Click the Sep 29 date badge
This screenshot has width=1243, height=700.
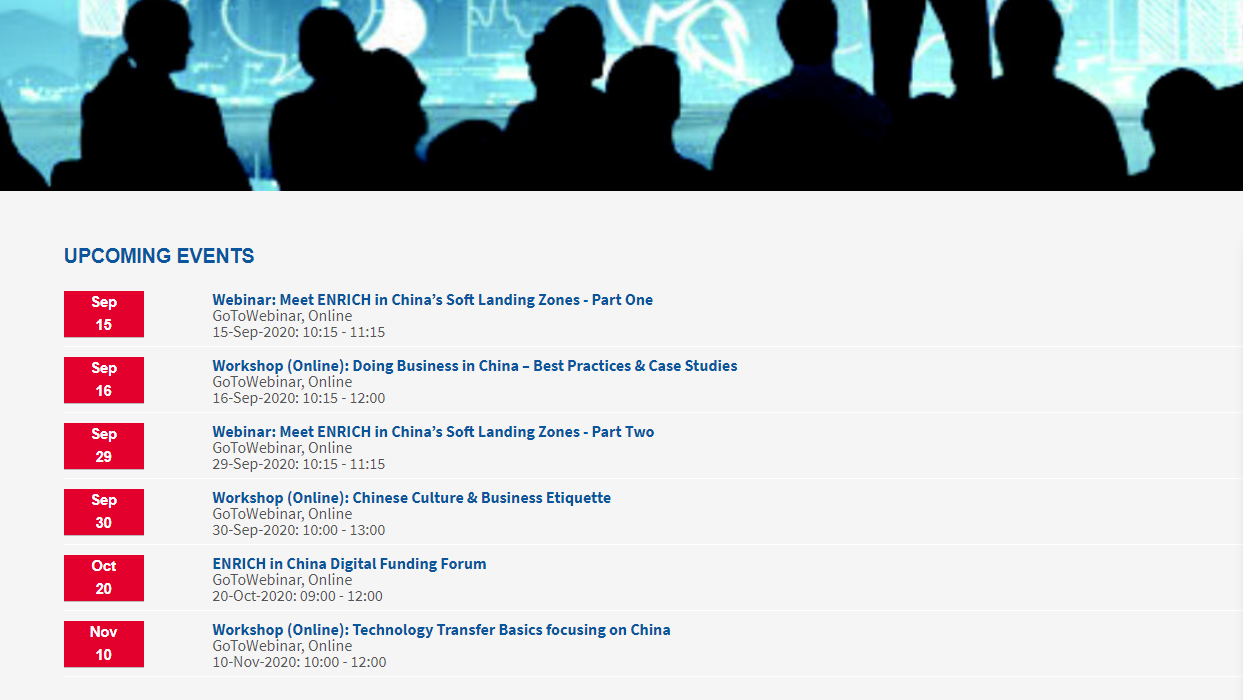click(x=104, y=446)
